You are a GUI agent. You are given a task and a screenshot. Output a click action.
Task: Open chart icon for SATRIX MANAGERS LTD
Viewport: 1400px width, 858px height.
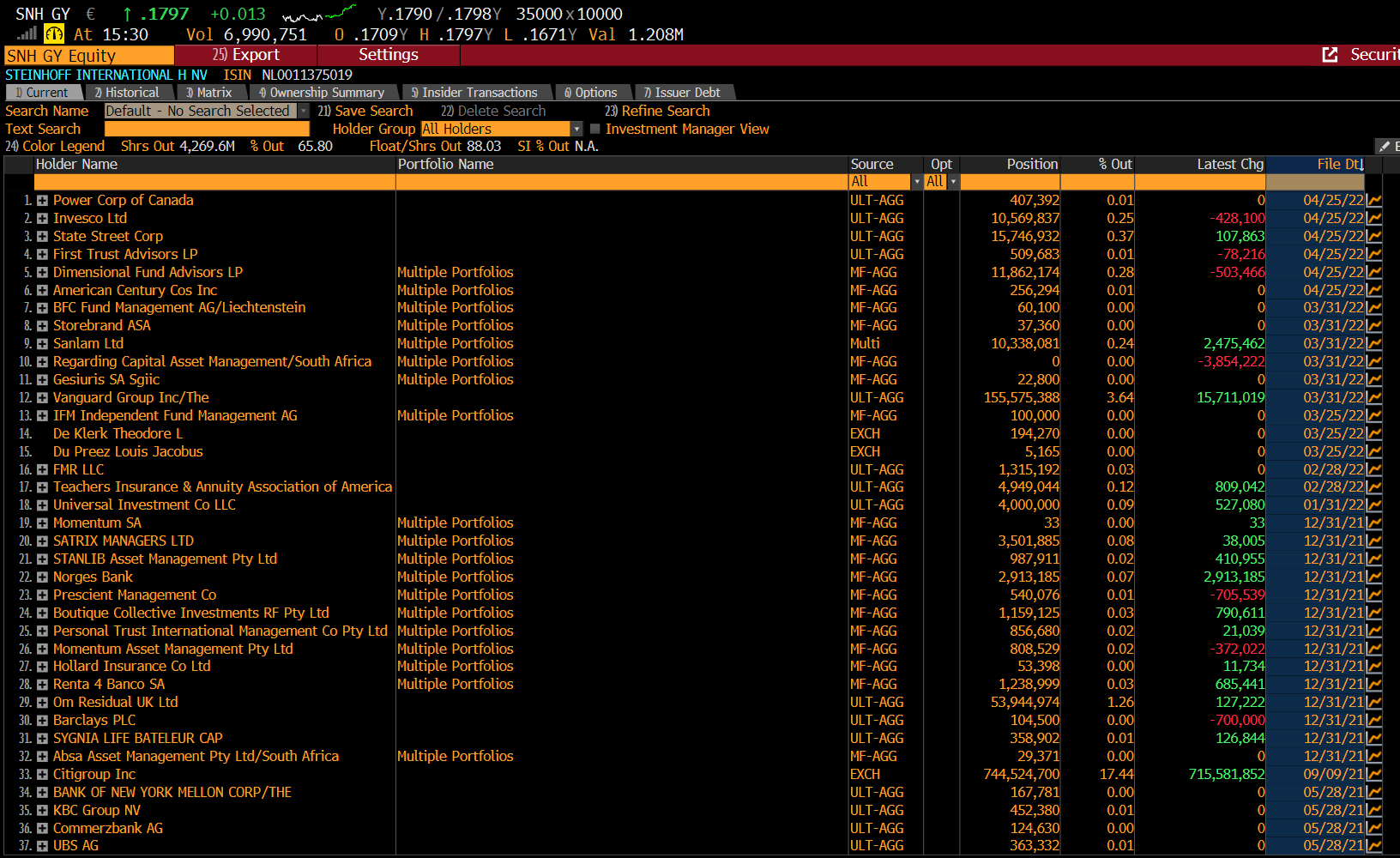pos(1374,541)
